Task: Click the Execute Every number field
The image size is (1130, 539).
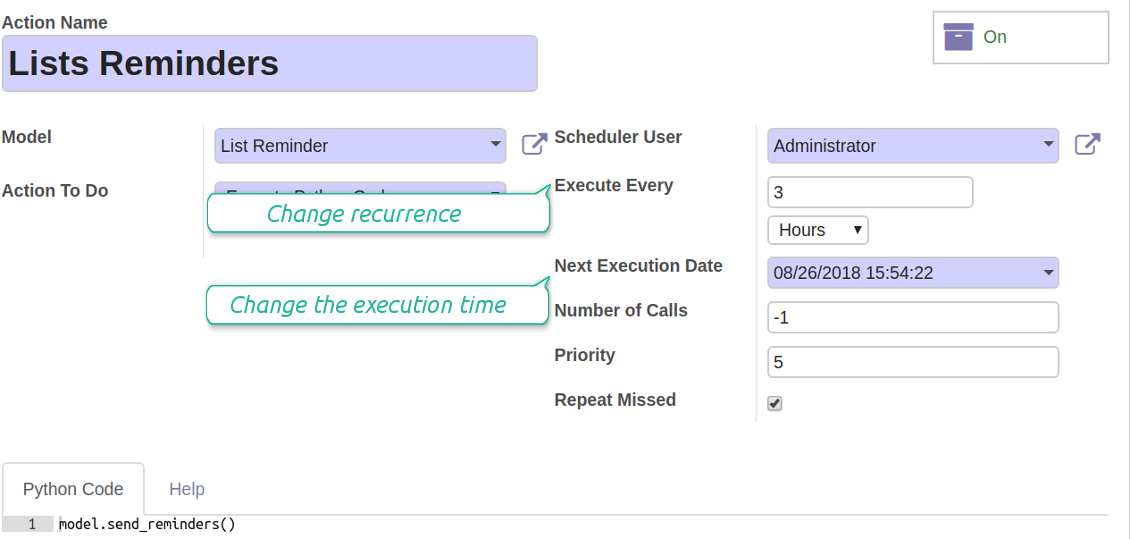Action: tap(870, 192)
